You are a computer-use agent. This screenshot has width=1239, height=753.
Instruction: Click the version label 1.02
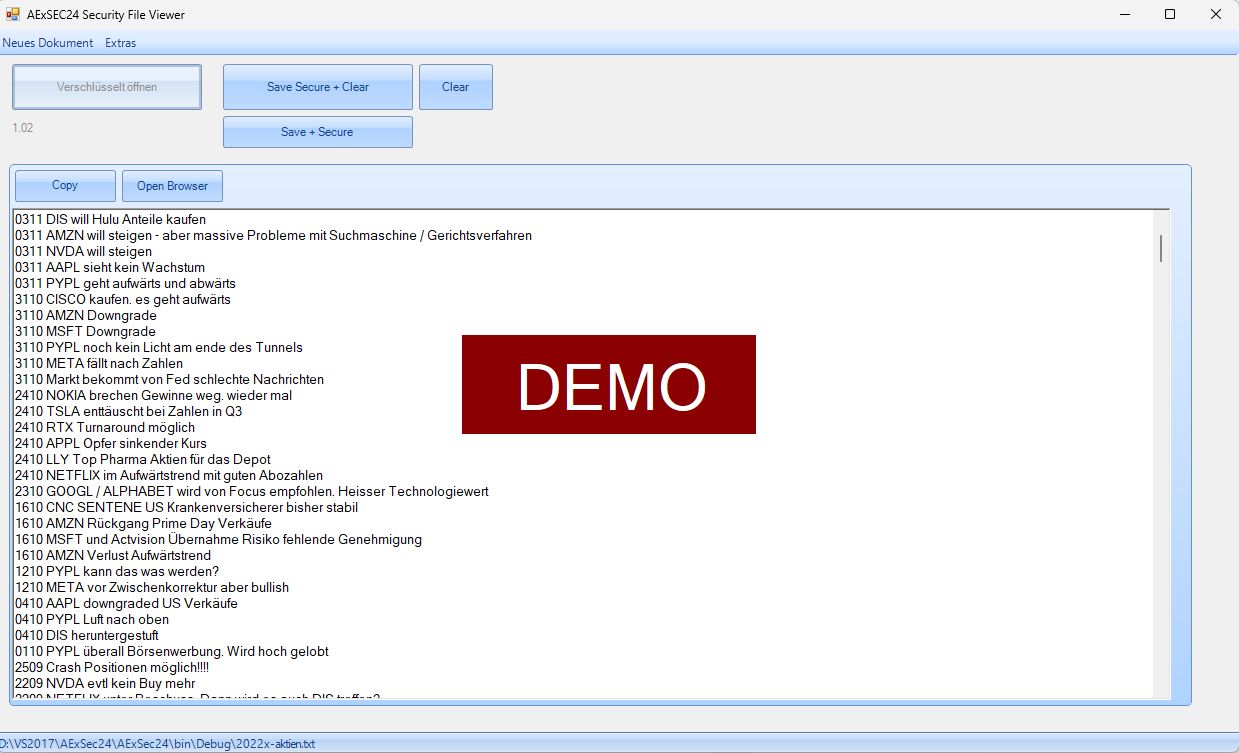(23, 128)
